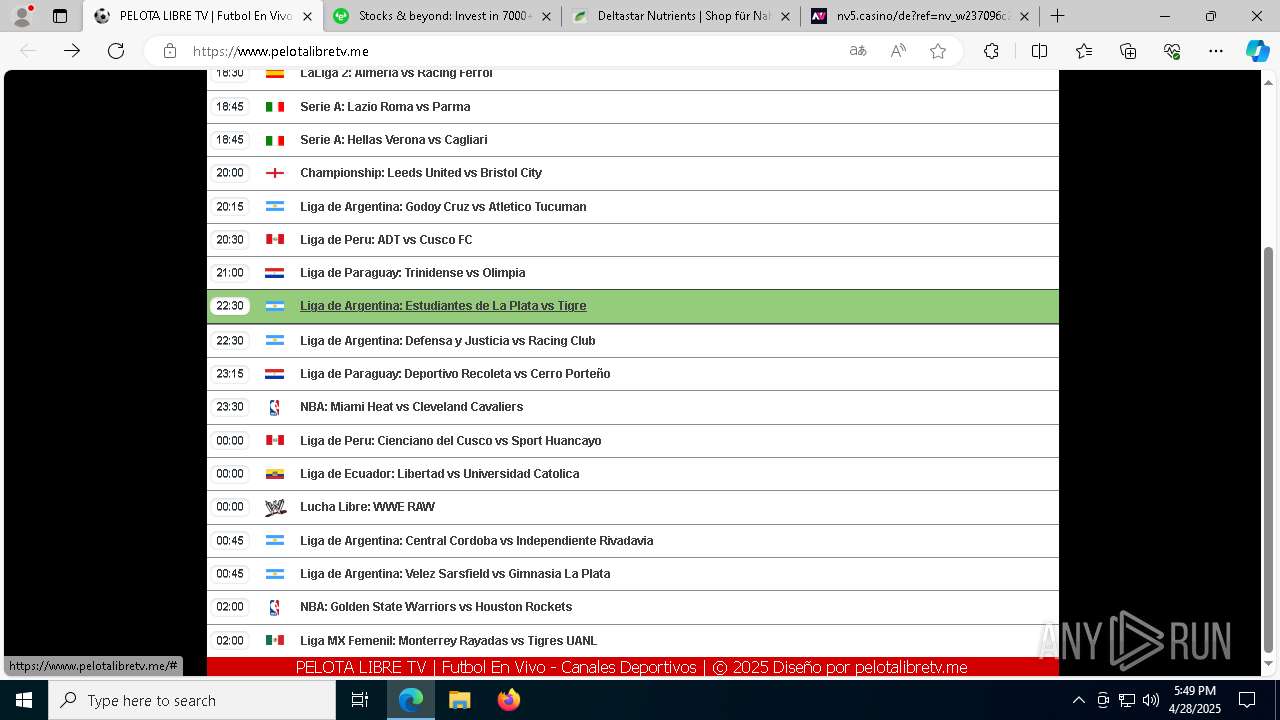Refresh the current page
This screenshot has height=720, width=1280.
(116, 51)
